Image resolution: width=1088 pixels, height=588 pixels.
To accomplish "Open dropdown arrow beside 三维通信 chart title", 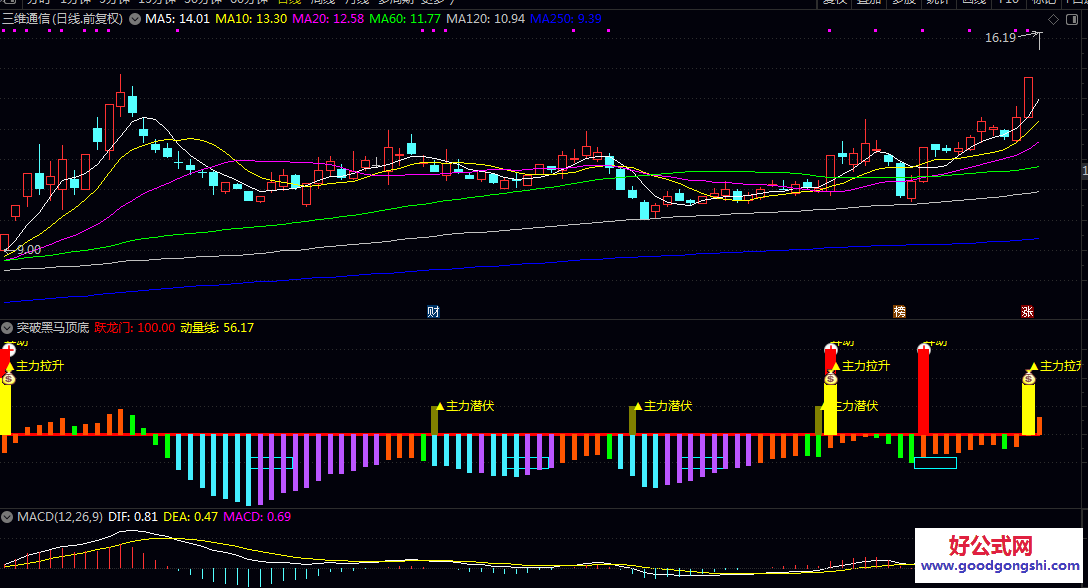I will [135, 18].
